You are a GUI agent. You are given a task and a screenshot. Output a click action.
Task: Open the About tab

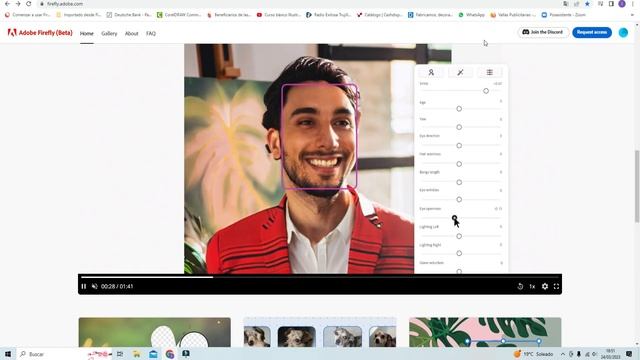(131, 33)
